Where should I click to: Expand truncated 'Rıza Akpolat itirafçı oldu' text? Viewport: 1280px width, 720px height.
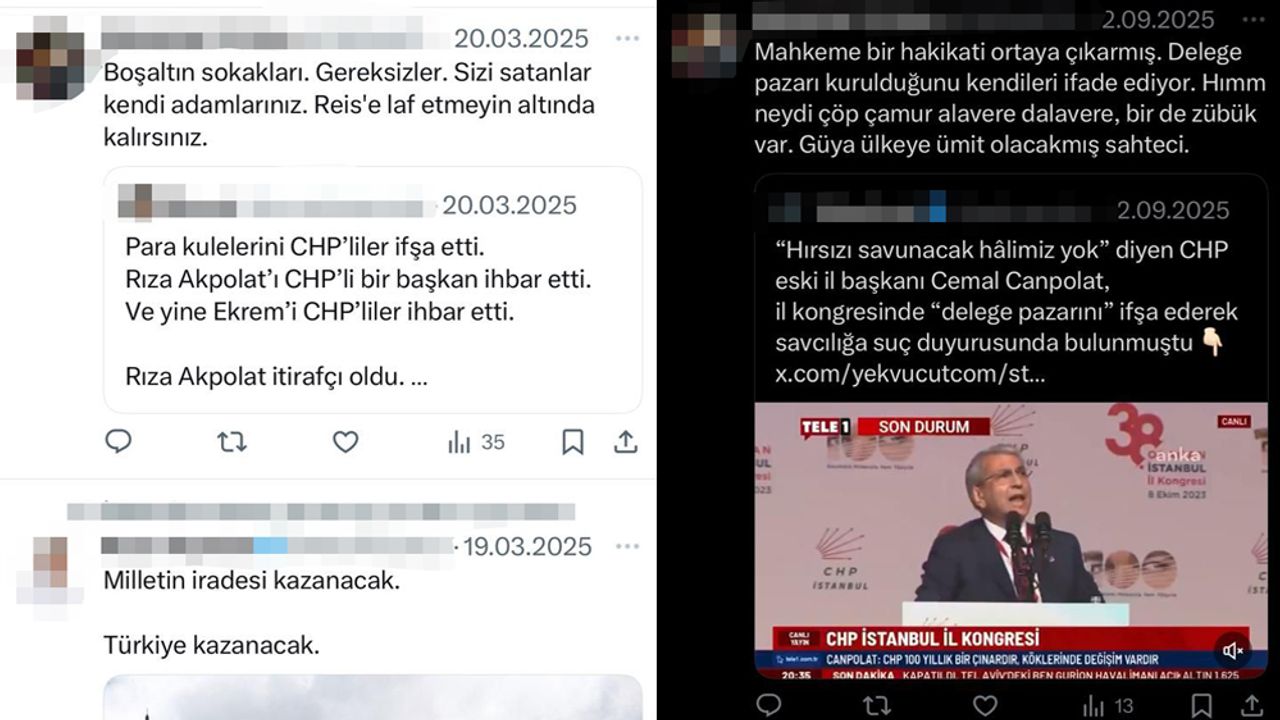(x=418, y=378)
